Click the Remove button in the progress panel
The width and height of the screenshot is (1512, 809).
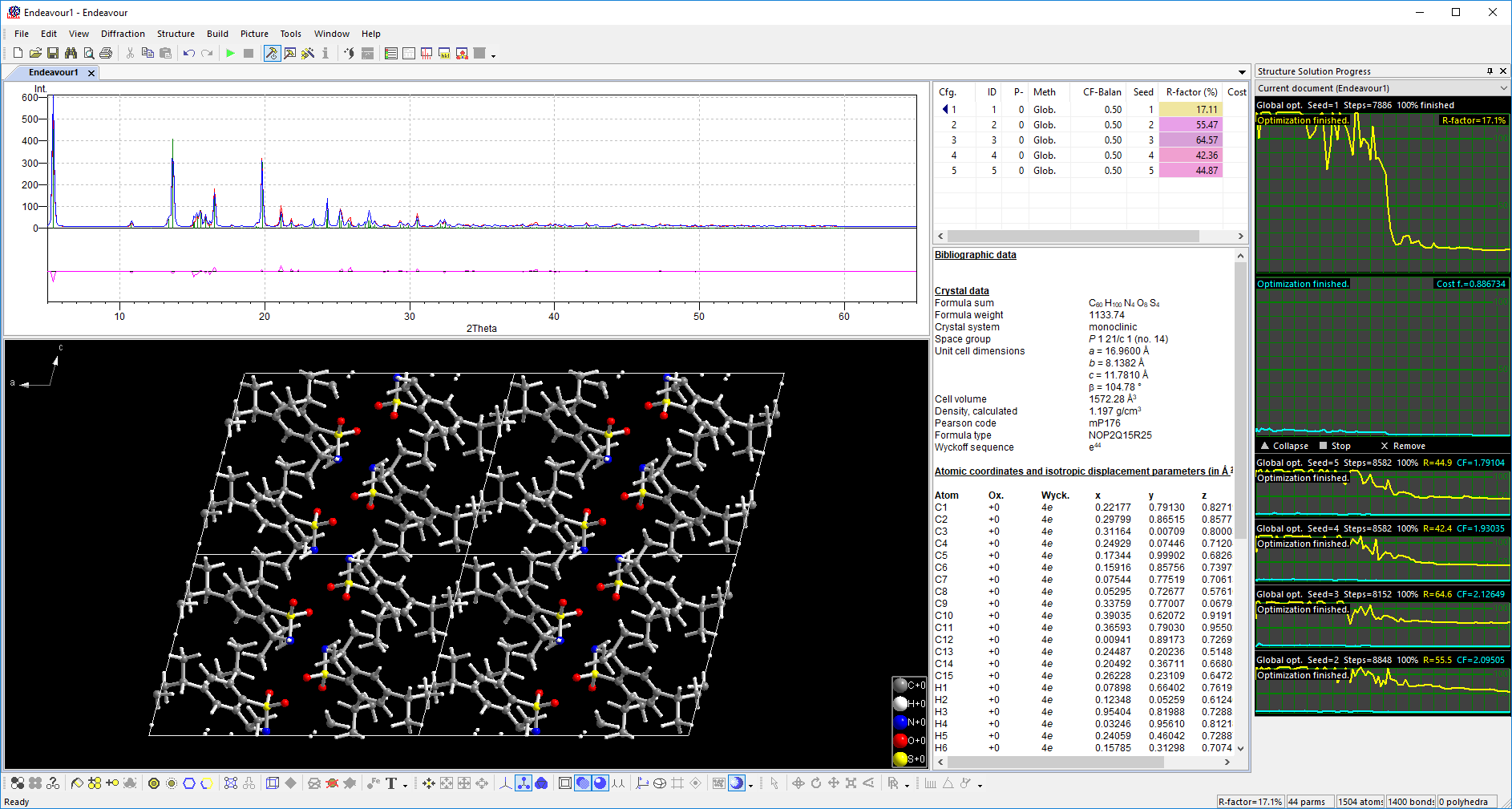click(x=1403, y=445)
